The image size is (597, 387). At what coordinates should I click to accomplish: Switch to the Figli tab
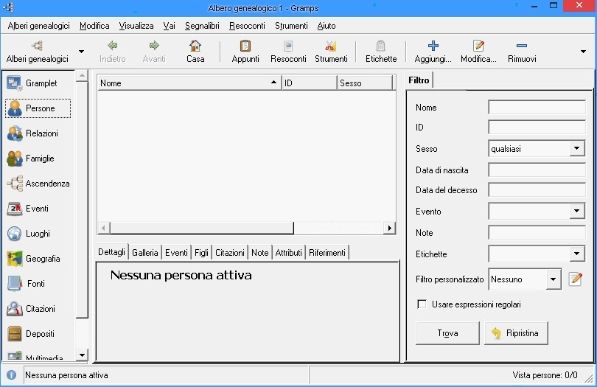click(x=201, y=253)
